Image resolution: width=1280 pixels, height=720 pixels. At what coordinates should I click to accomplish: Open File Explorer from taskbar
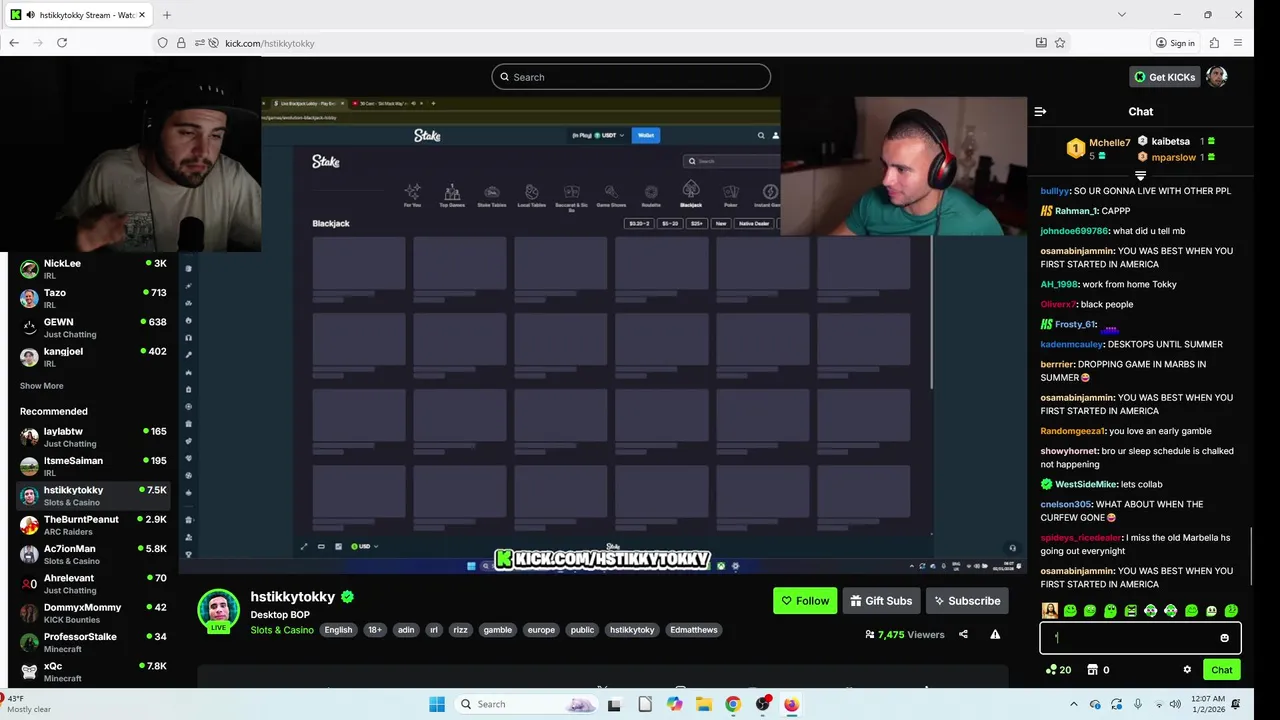704,704
